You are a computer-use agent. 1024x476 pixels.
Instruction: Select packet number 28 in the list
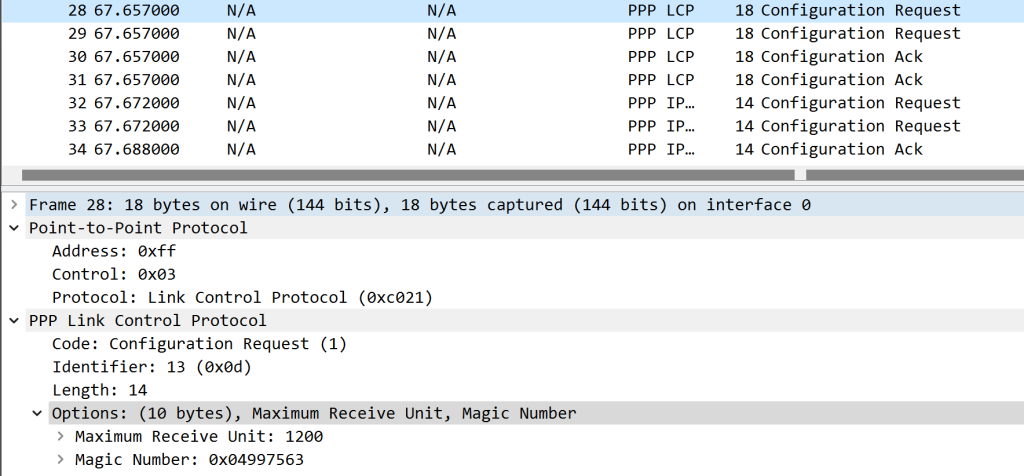click(500, 10)
